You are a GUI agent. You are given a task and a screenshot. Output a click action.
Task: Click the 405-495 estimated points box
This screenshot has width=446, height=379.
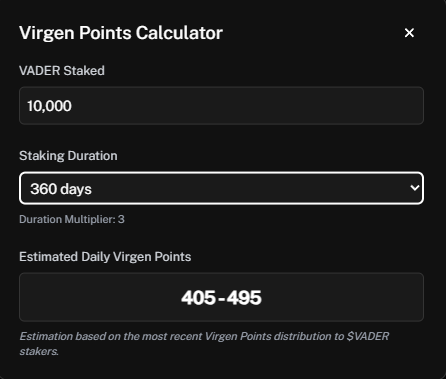pos(221,297)
